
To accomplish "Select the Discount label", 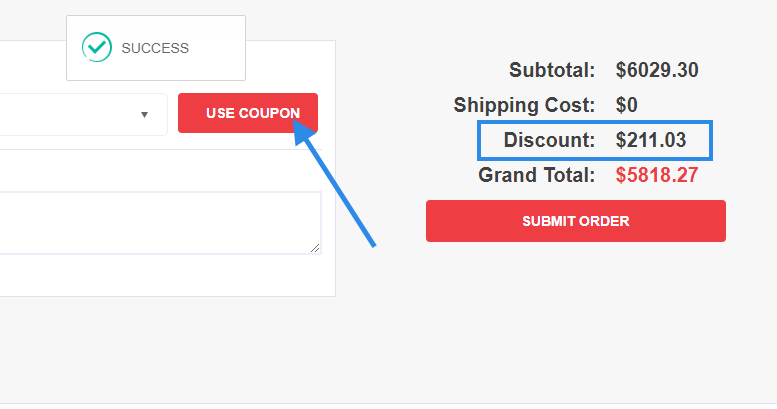I will pos(549,140).
